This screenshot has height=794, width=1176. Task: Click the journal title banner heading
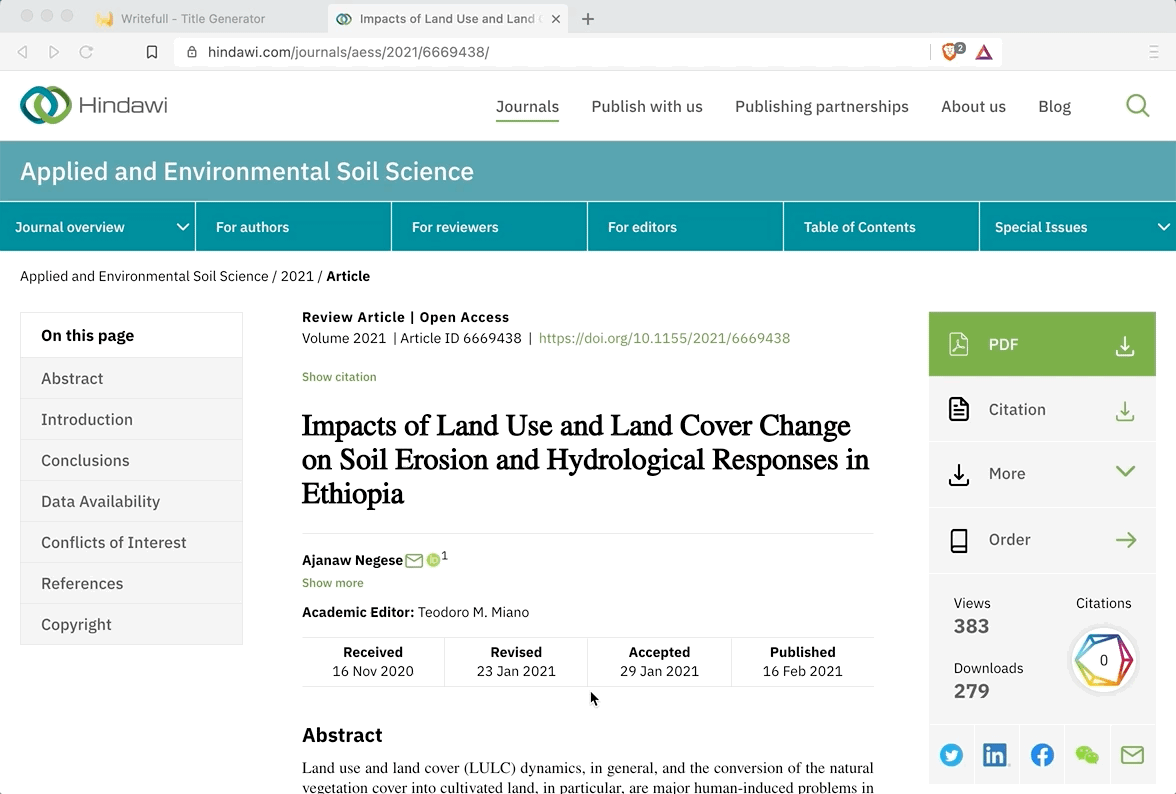[x=247, y=172]
